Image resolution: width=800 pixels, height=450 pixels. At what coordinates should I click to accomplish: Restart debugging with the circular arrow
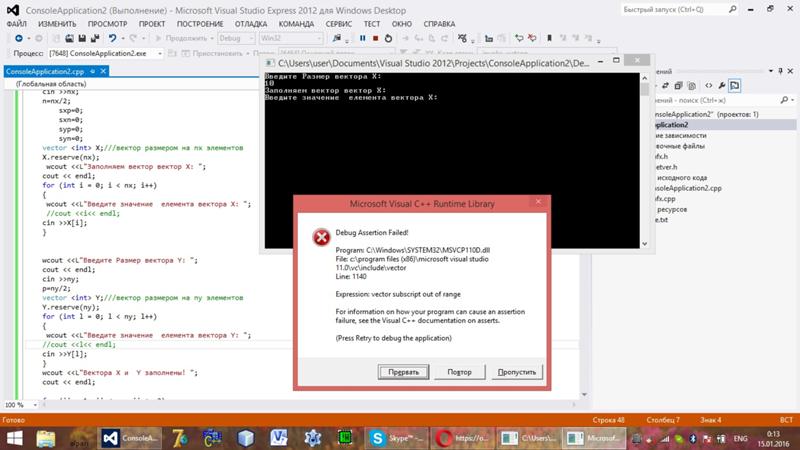(x=388, y=38)
